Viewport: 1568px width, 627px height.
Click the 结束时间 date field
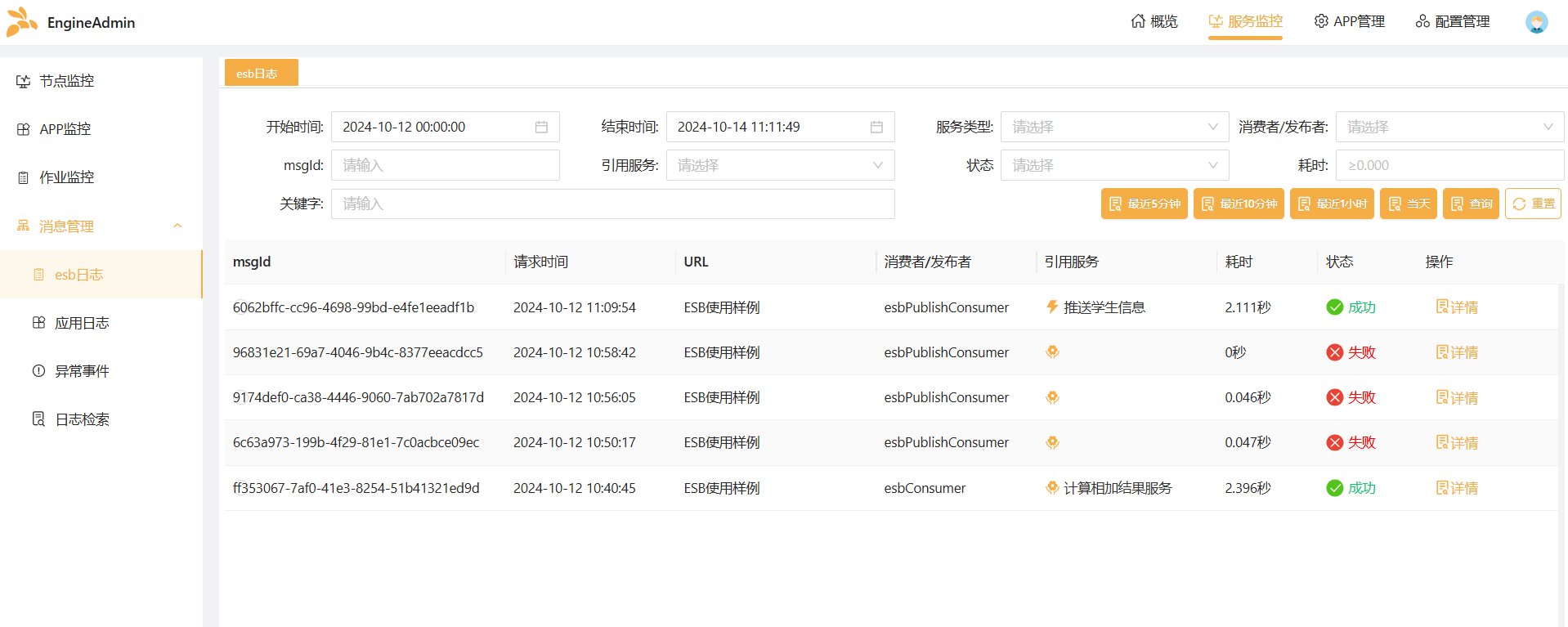[x=780, y=127]
